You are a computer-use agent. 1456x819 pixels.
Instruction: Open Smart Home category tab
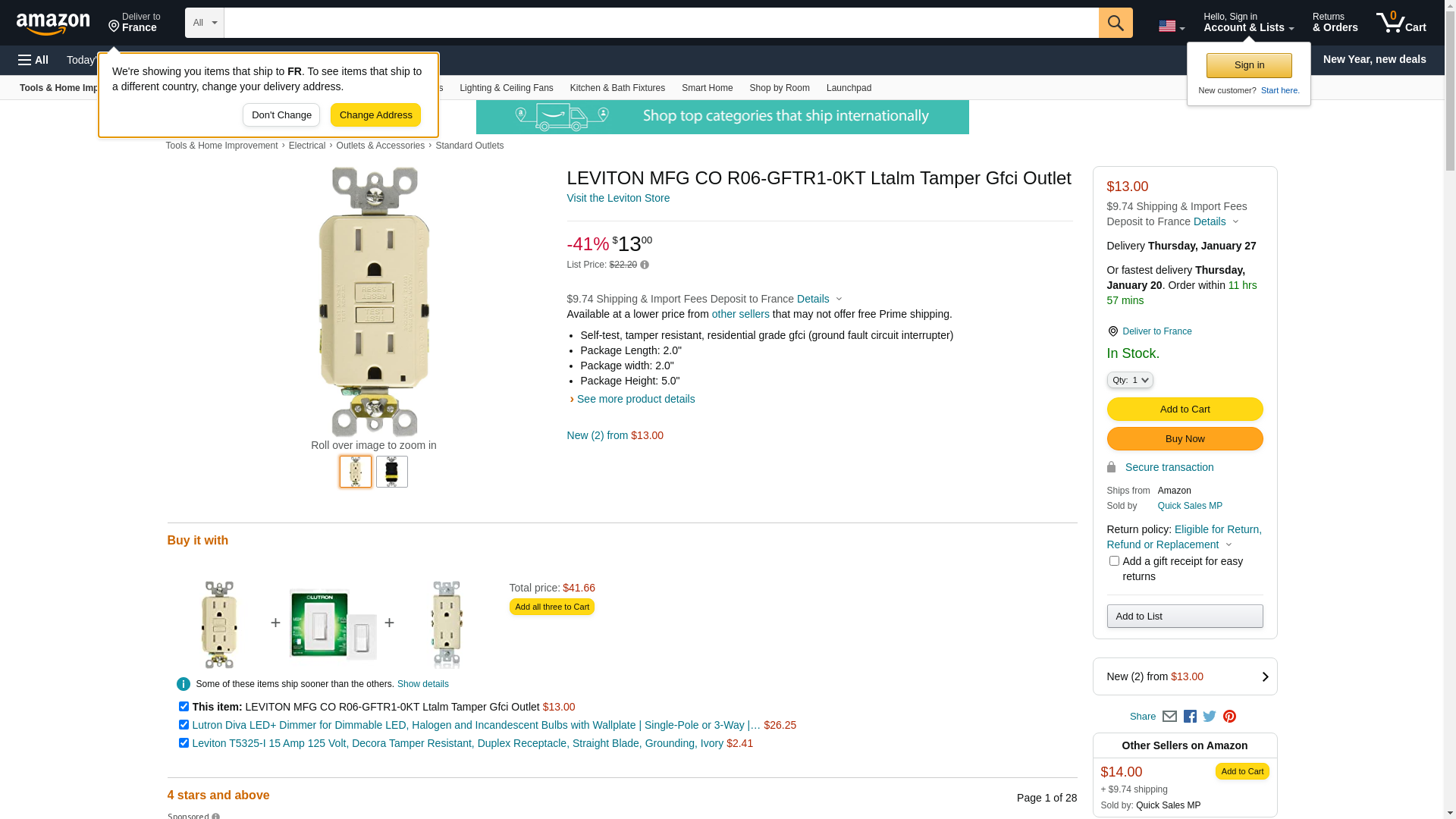(707, 88)
